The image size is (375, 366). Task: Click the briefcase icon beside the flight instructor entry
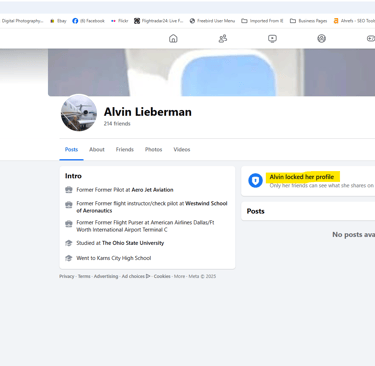click(x=69, y=204)
